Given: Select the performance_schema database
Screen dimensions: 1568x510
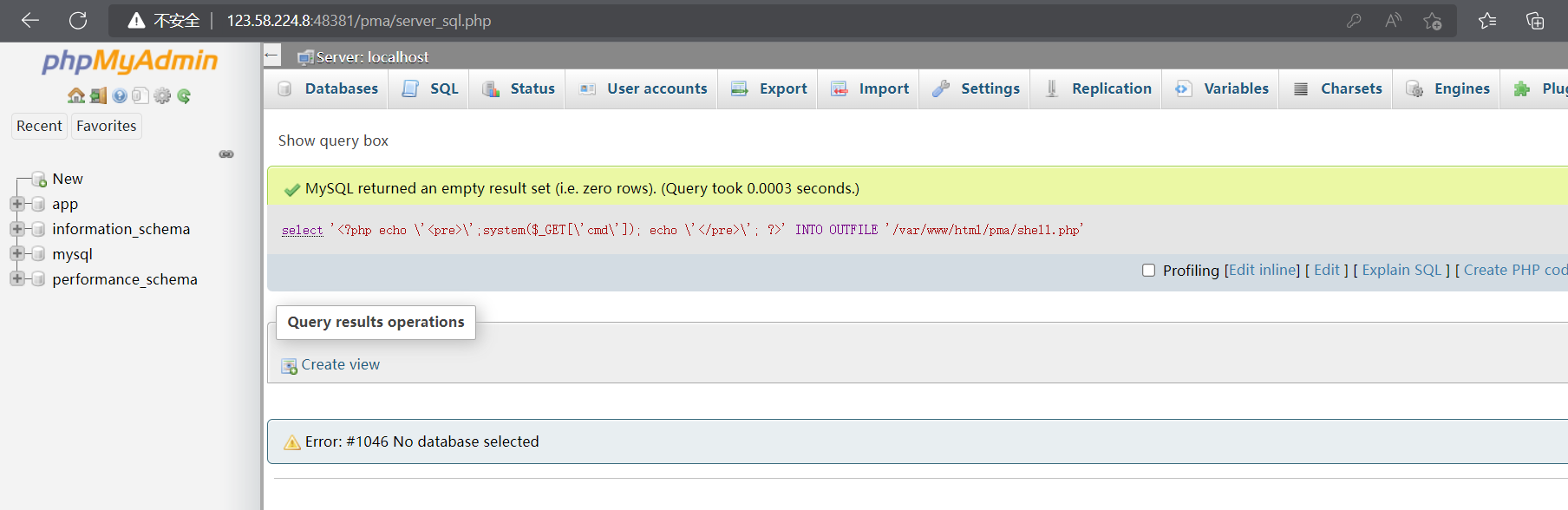Looking at the screenshot, I should [125, 279].
